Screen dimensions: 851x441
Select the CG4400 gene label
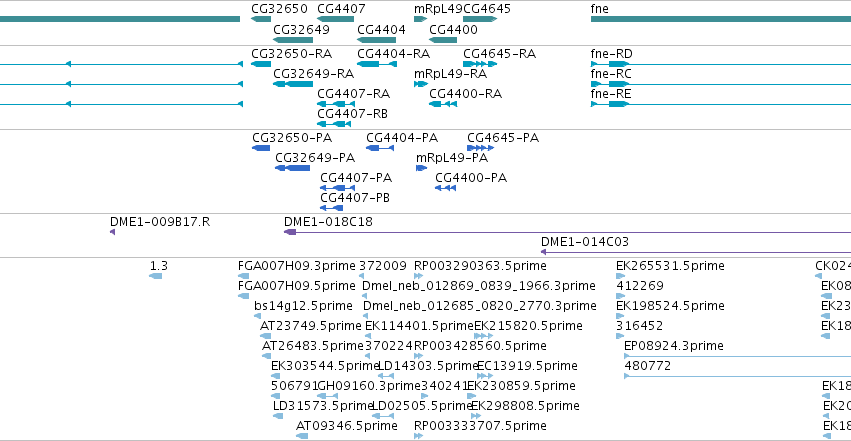point(453,29)
